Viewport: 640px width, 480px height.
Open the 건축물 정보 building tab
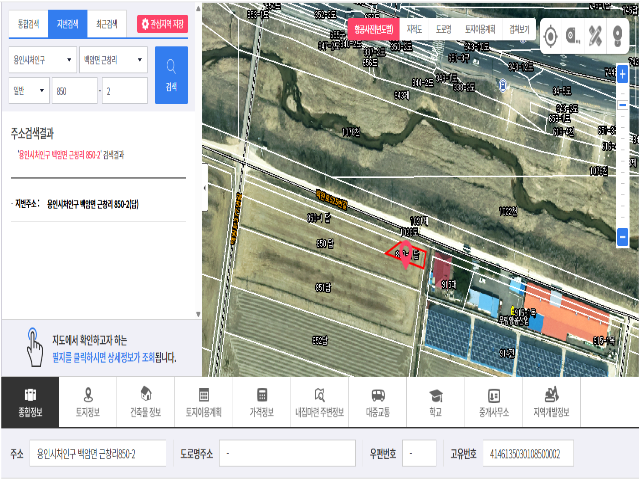coord(146,402)
